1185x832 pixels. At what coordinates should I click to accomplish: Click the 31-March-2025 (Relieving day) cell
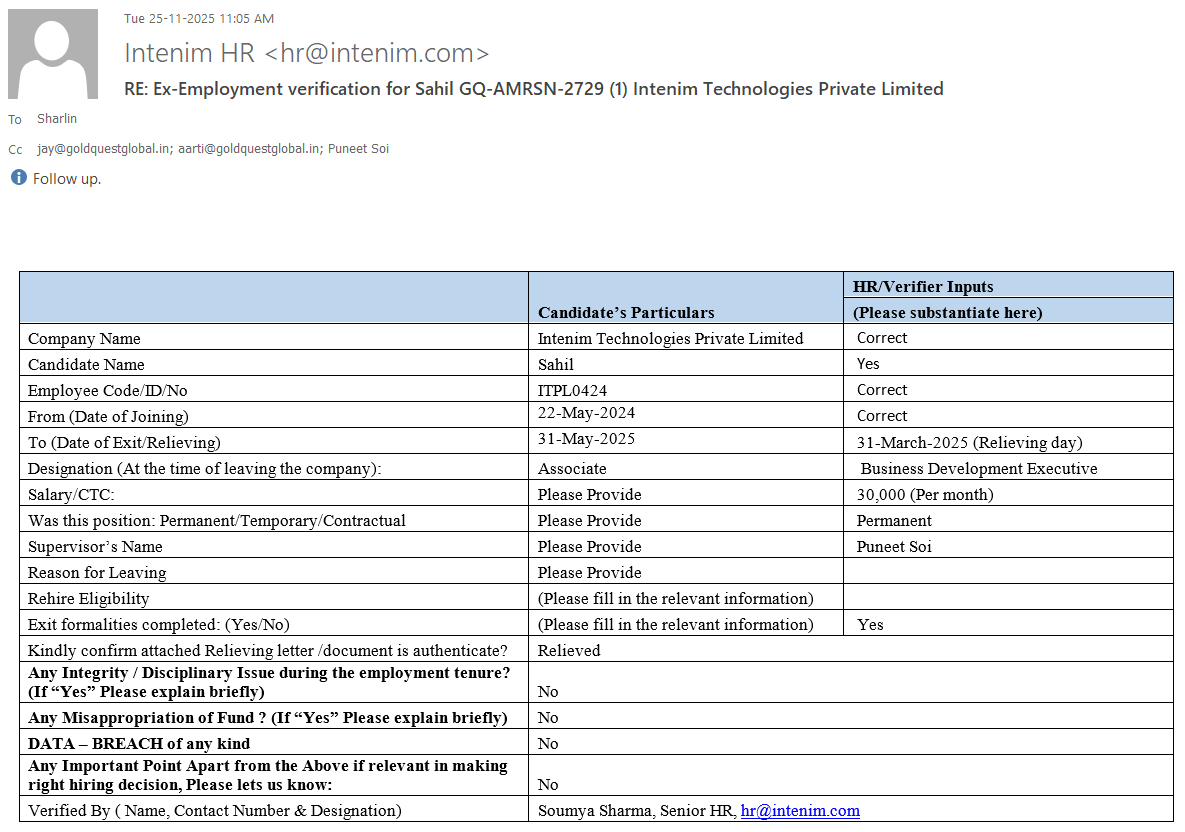[969, 442]
